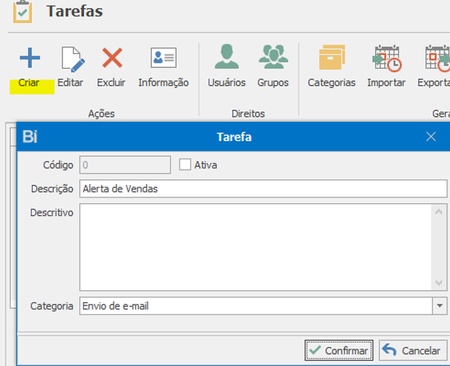The width and height of the screenshot is (450, 366).
Task: Click inside the Descritivo text area
Action: (x=255, y=247)
